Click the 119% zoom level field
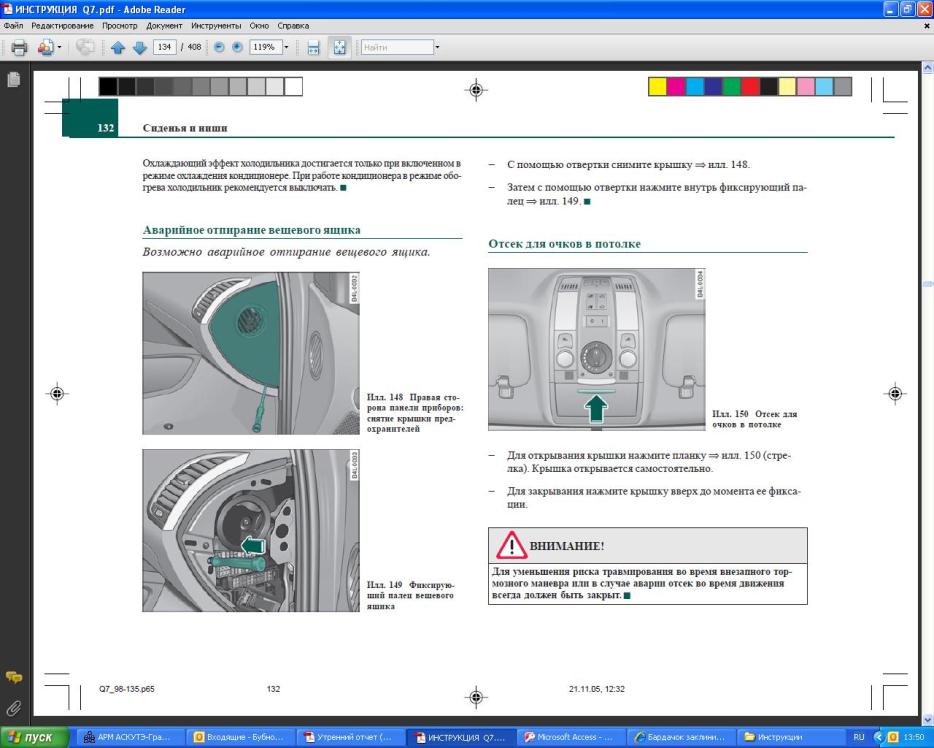The image size is (934, 748). (x=264, y=47)
